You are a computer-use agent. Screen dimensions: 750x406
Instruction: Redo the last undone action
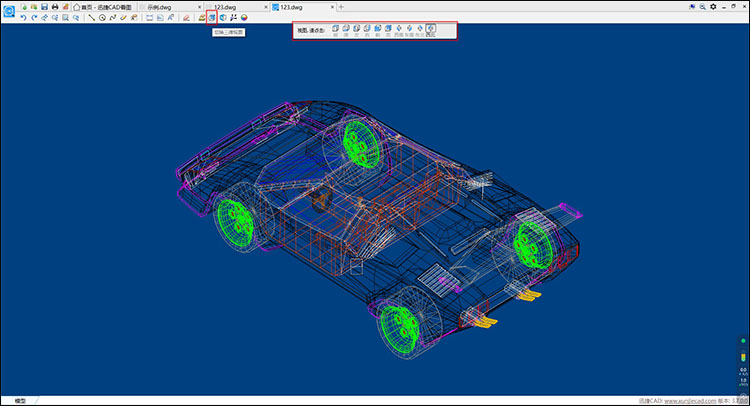point(34,18)
